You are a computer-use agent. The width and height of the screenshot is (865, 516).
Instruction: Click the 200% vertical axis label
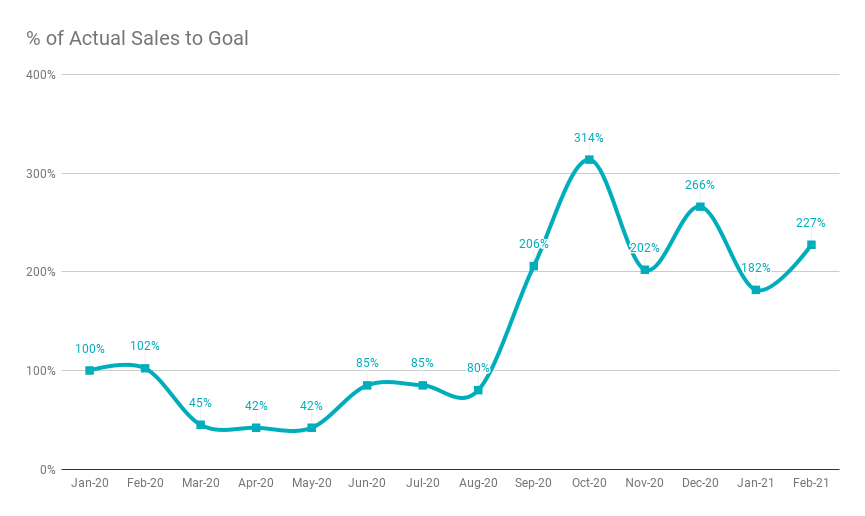click(40, 272)
